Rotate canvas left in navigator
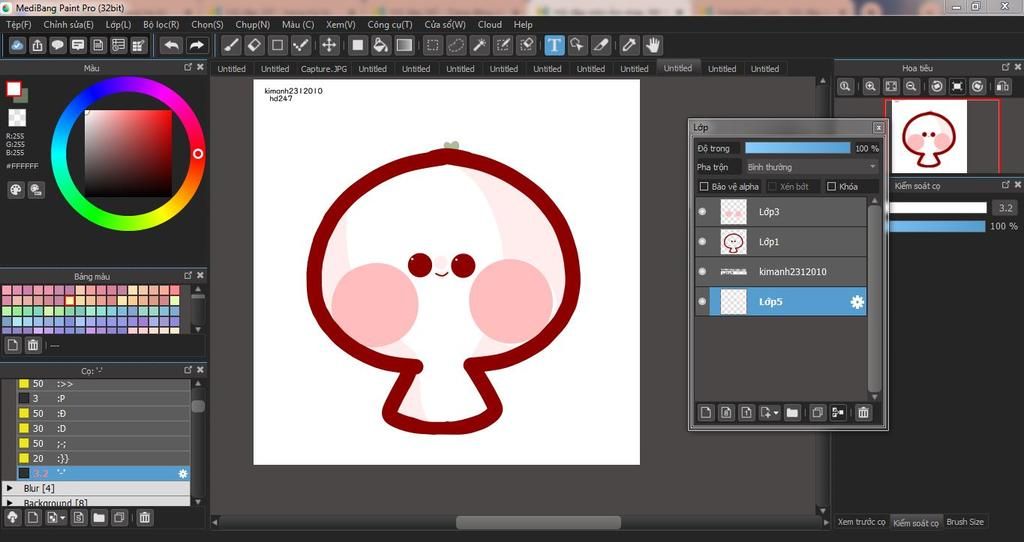This screenshot has width=1024, height=542. click(937, 86)
